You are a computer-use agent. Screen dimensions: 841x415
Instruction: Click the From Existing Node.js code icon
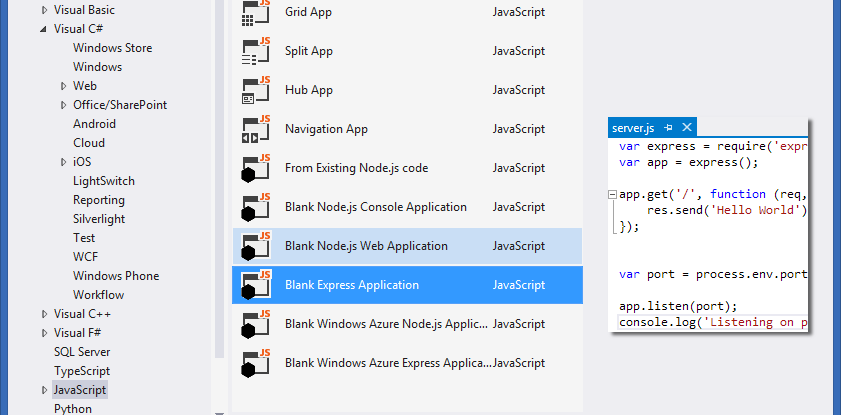(257, 168)
